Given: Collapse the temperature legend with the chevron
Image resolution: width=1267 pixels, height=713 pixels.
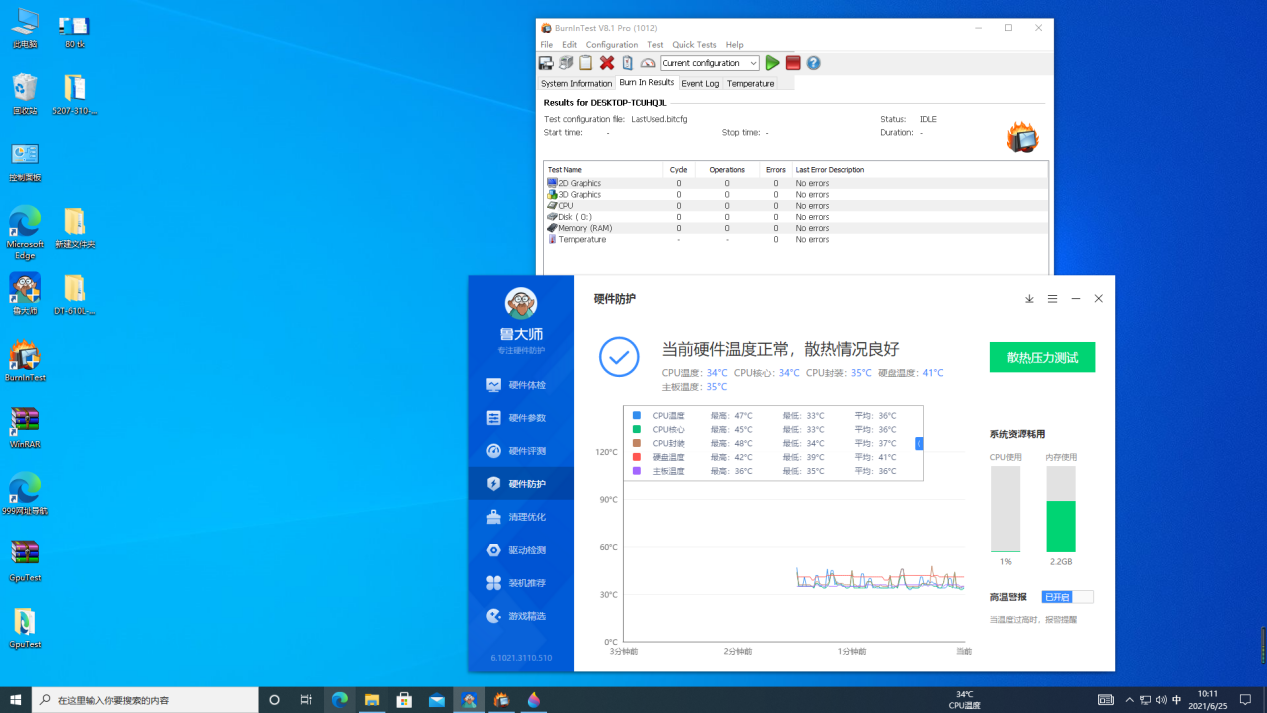Looking at the screenshot, I should click(x=918, y=443).
